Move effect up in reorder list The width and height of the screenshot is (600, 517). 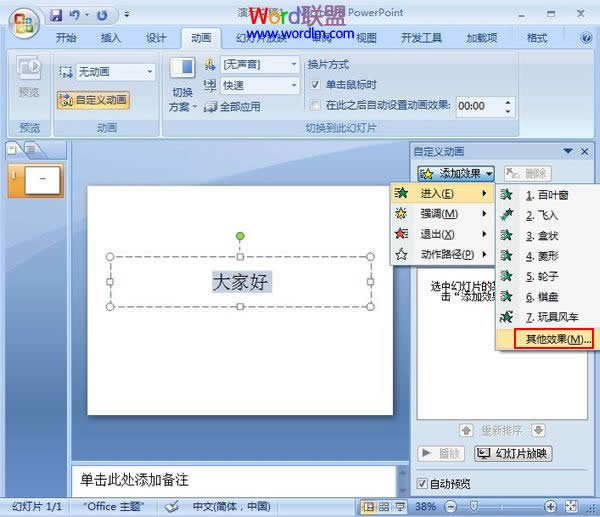coord(466,431)
